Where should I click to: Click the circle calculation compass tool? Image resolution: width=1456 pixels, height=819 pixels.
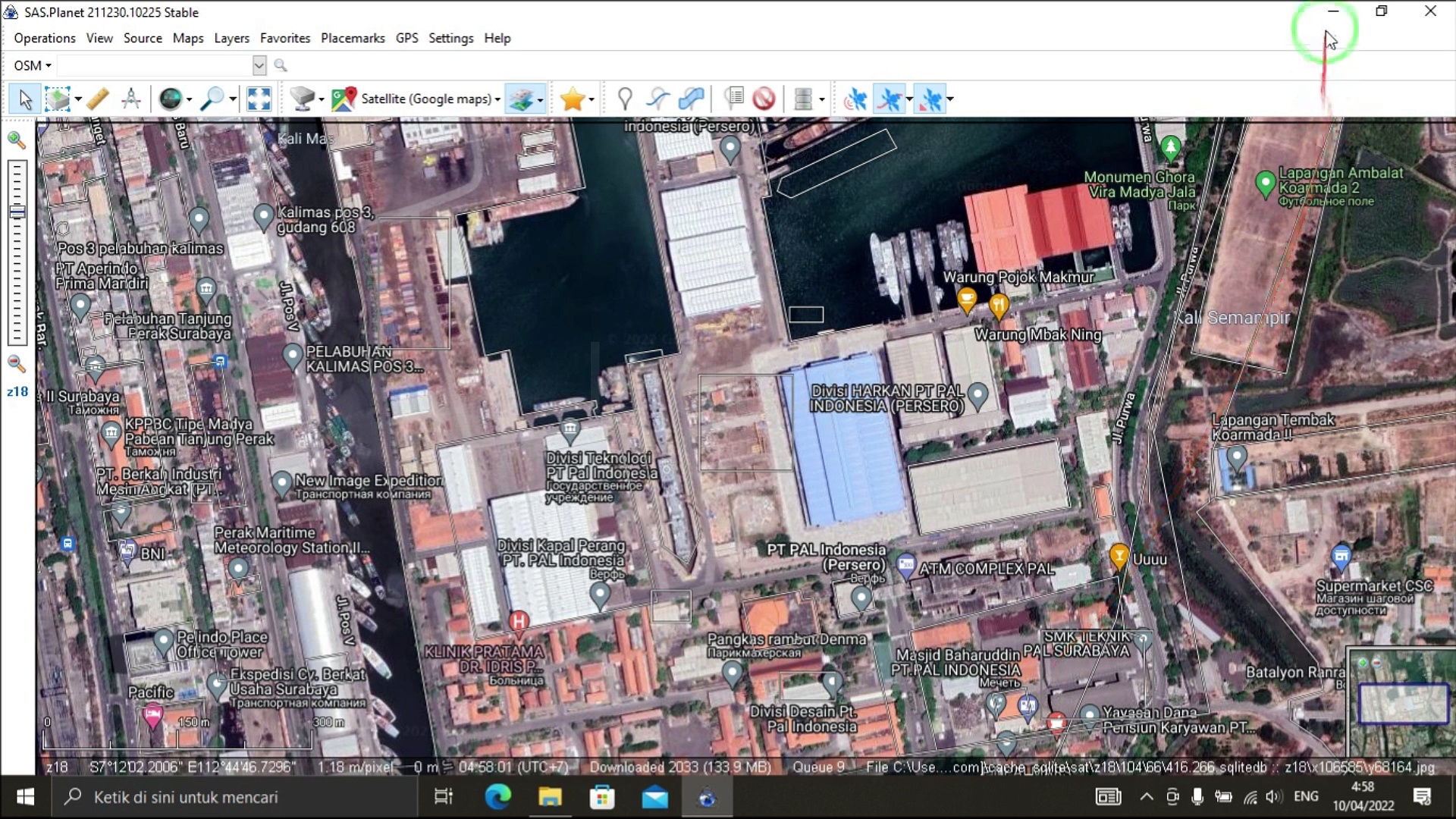(131, 99)
